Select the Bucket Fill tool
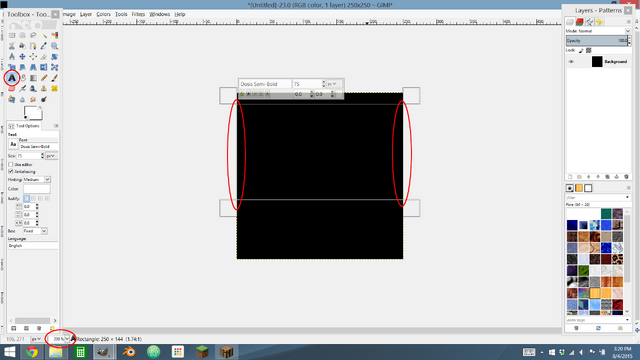This screenshot has width=640, height=360. click(22, 78)
